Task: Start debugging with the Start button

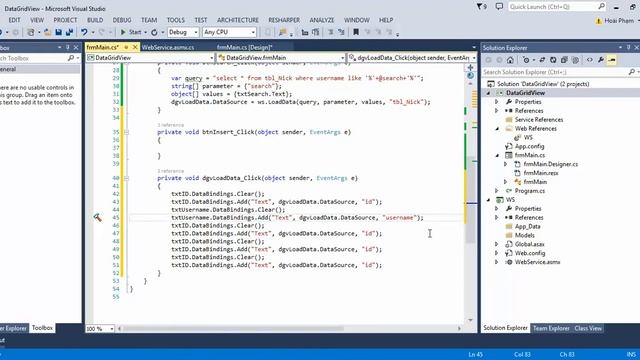Action: coord(131,32)
